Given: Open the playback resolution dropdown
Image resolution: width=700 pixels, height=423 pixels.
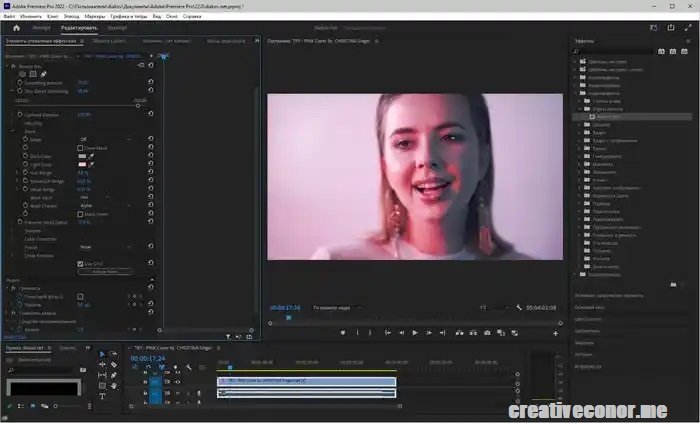Looking at the screenshot, I should pyautogui.click(x=495, y=307).
